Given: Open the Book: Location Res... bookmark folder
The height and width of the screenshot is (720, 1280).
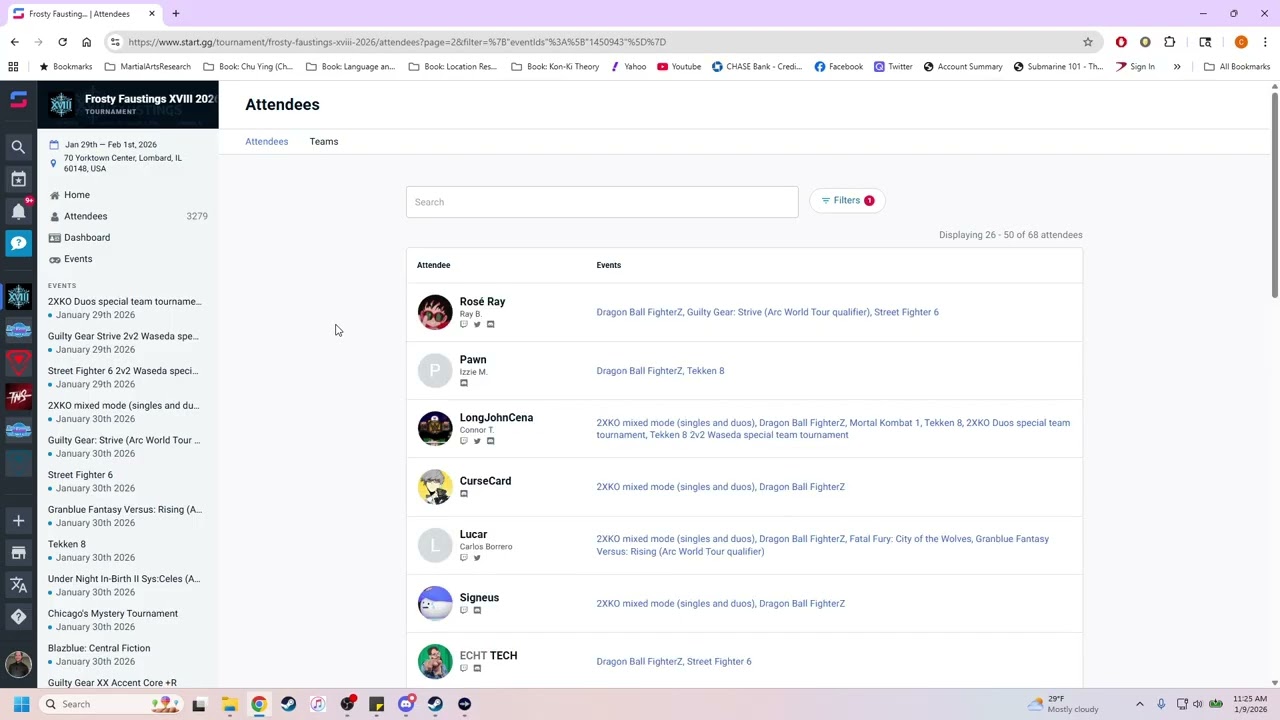Looking at the screenshot, I should [x=453, y=67].
